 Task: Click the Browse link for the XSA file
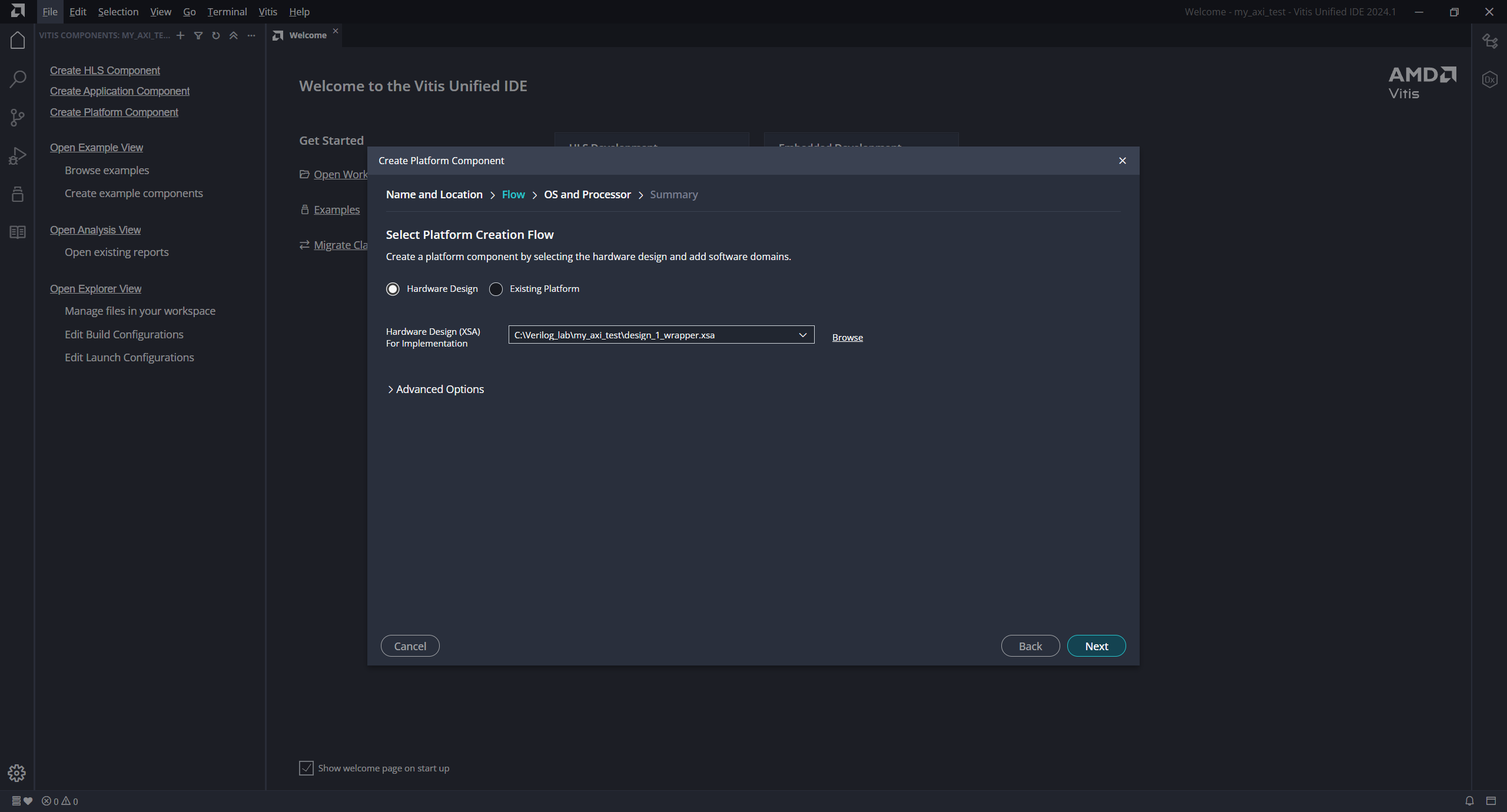847,337
